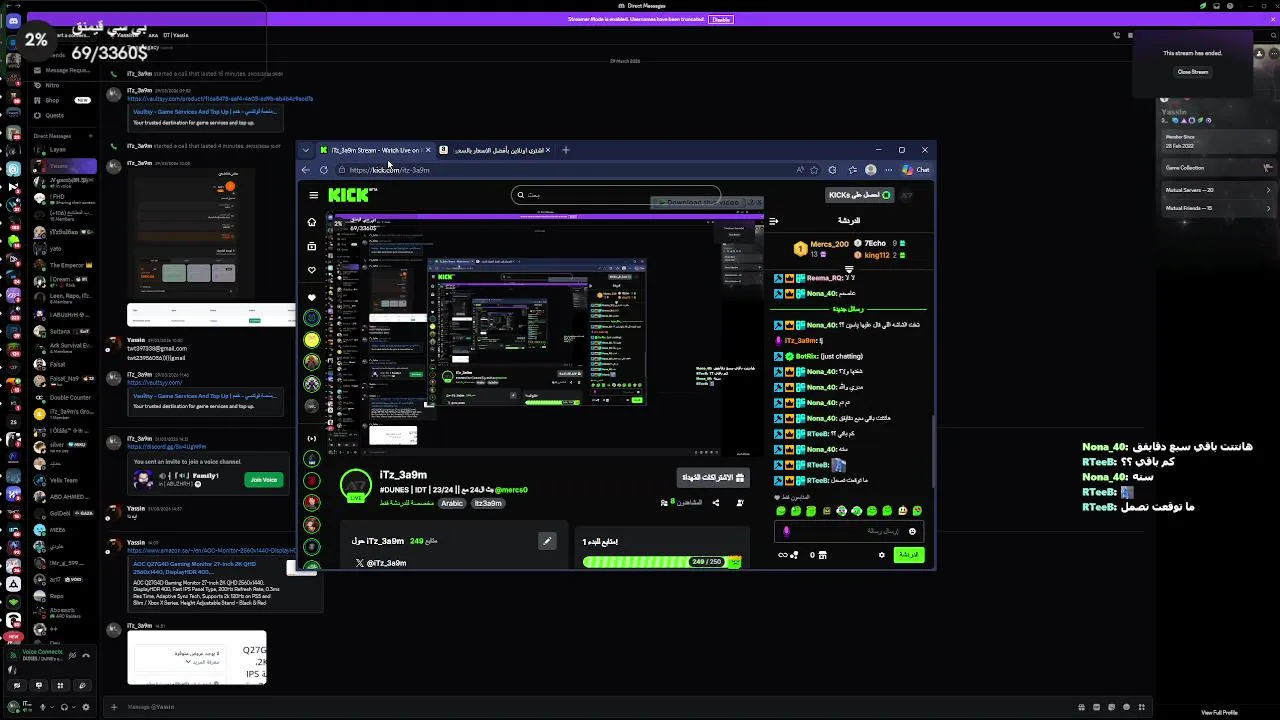
Task: Collapse the Kick chat panel arrow icon
Action: (x=773, y=221)
